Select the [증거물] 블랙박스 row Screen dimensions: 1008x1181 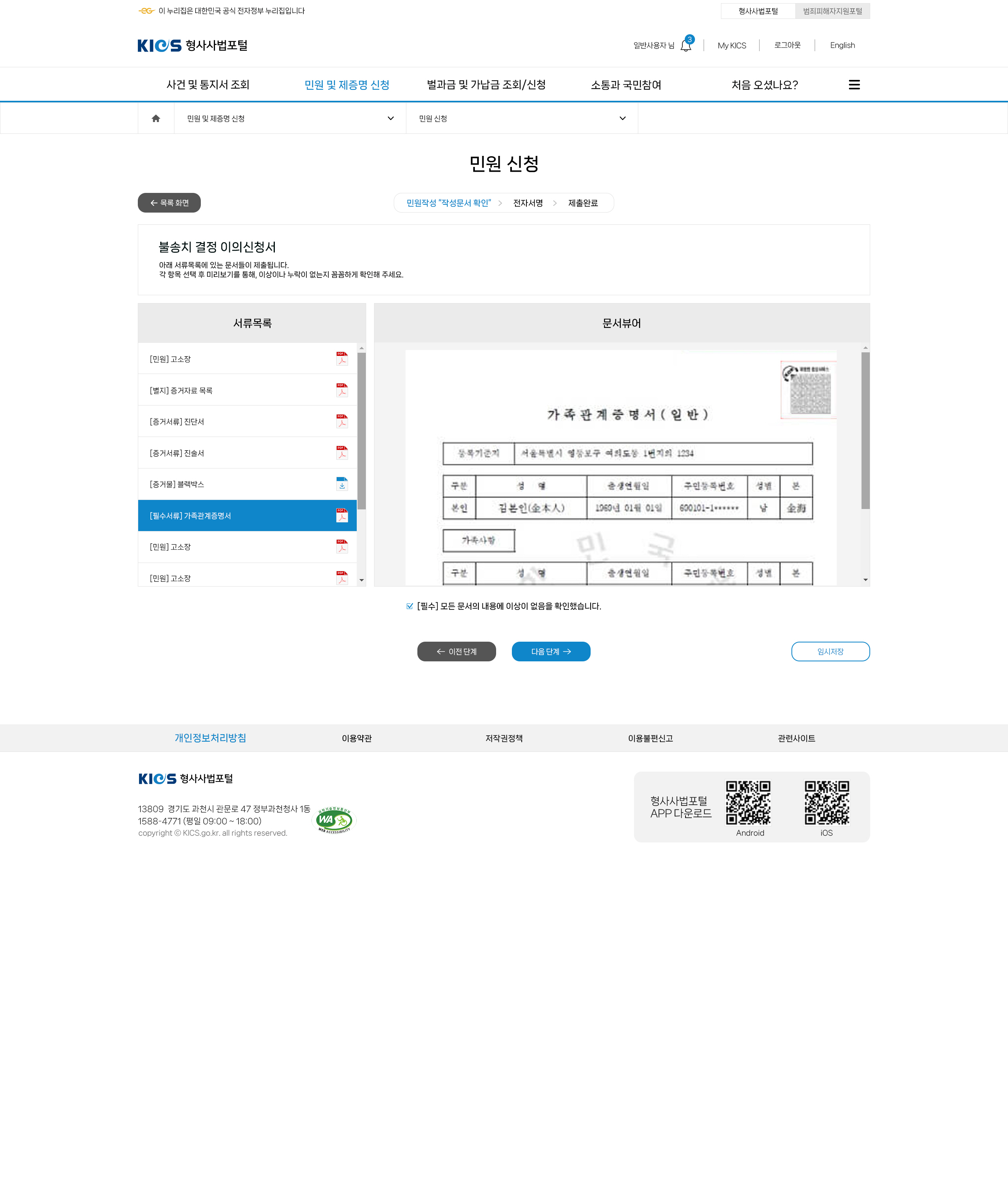coord(247,484)
